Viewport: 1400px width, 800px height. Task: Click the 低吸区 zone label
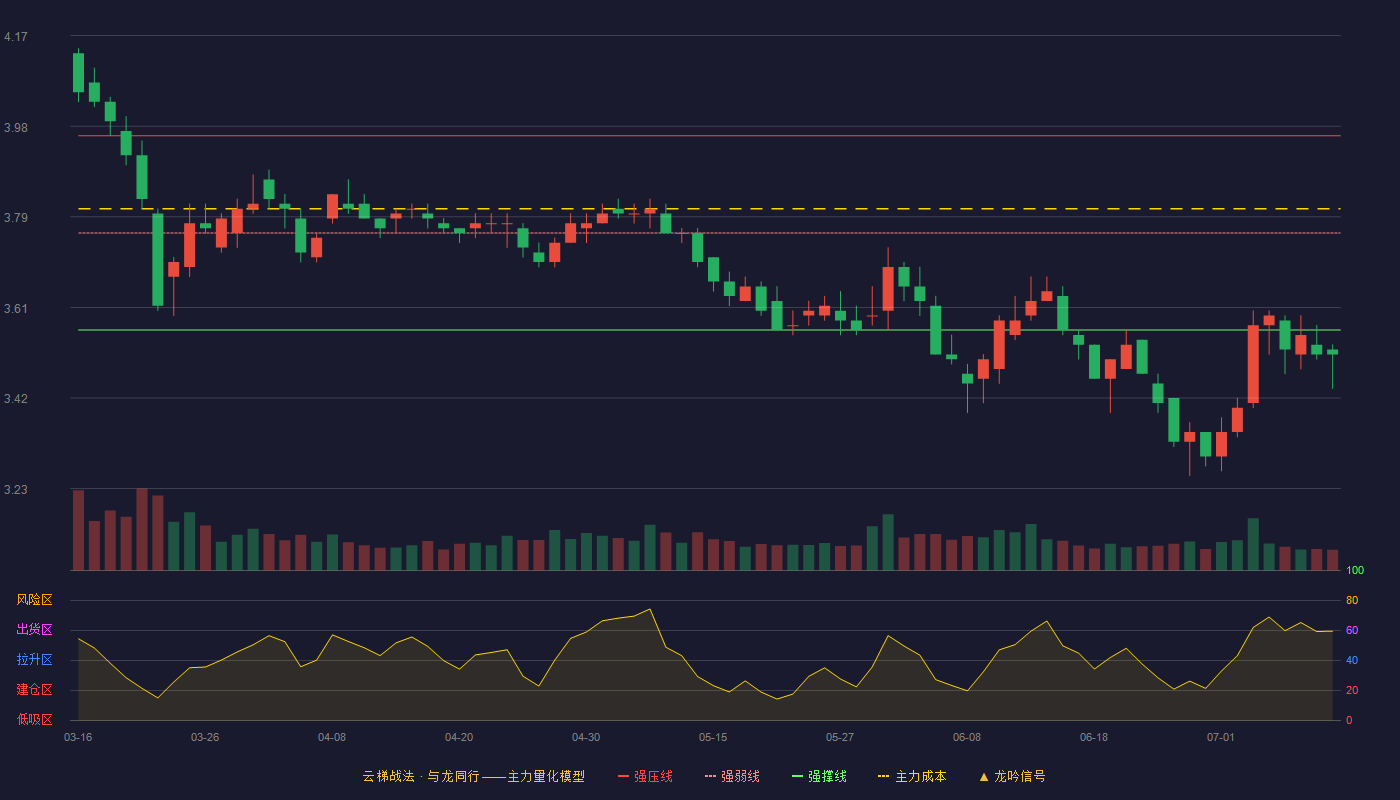tap(34, 720)
